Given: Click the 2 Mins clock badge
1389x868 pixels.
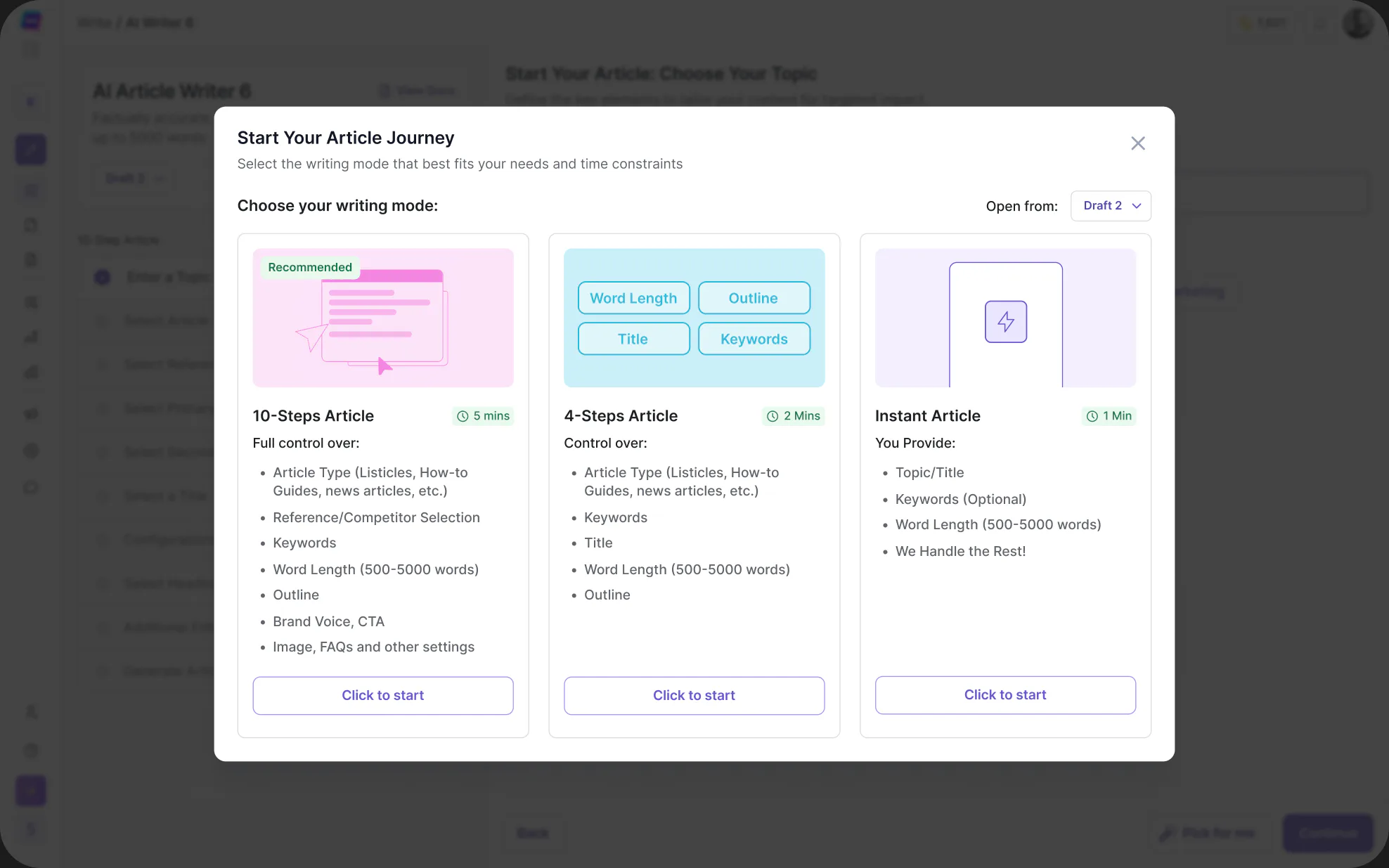Looking at the screenshot, I should click(793, 416).
